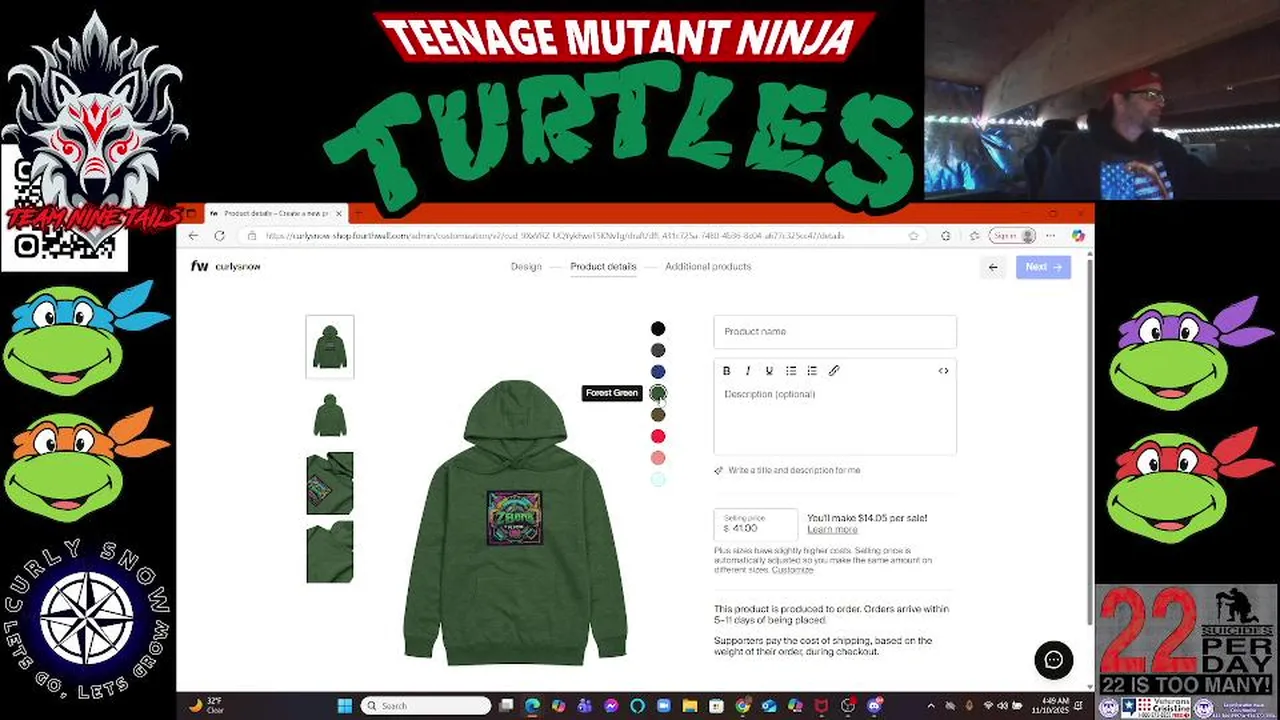This screenshot has width=1280, height=720.
Task: Select the light mint color swatch
Action: (658, 479)
